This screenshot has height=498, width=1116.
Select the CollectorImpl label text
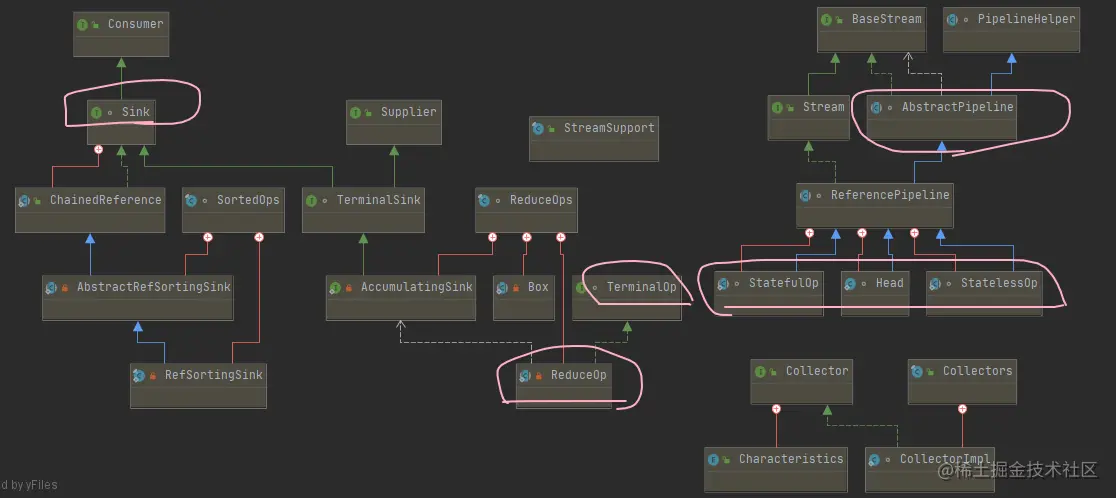[946, 460]
